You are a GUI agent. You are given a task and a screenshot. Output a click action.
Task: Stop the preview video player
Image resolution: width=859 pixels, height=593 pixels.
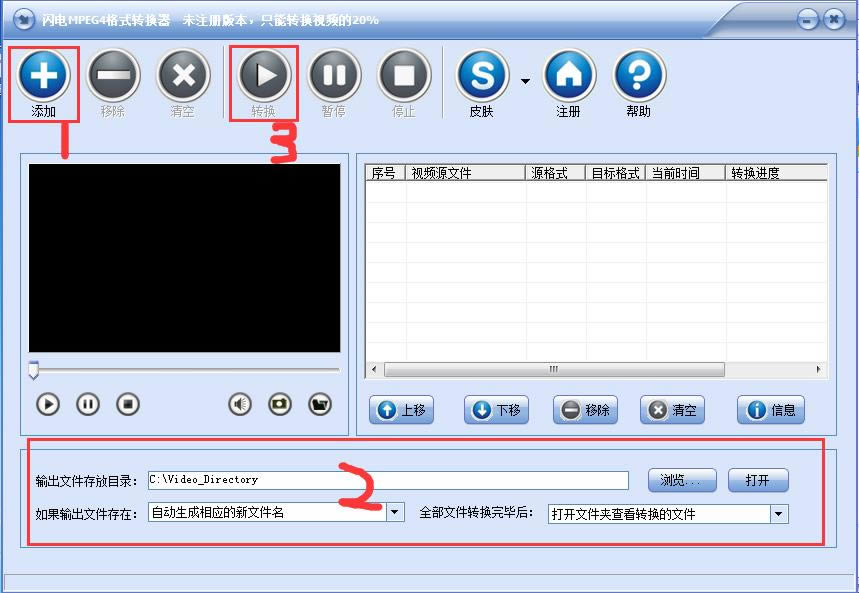click(128, 405)
